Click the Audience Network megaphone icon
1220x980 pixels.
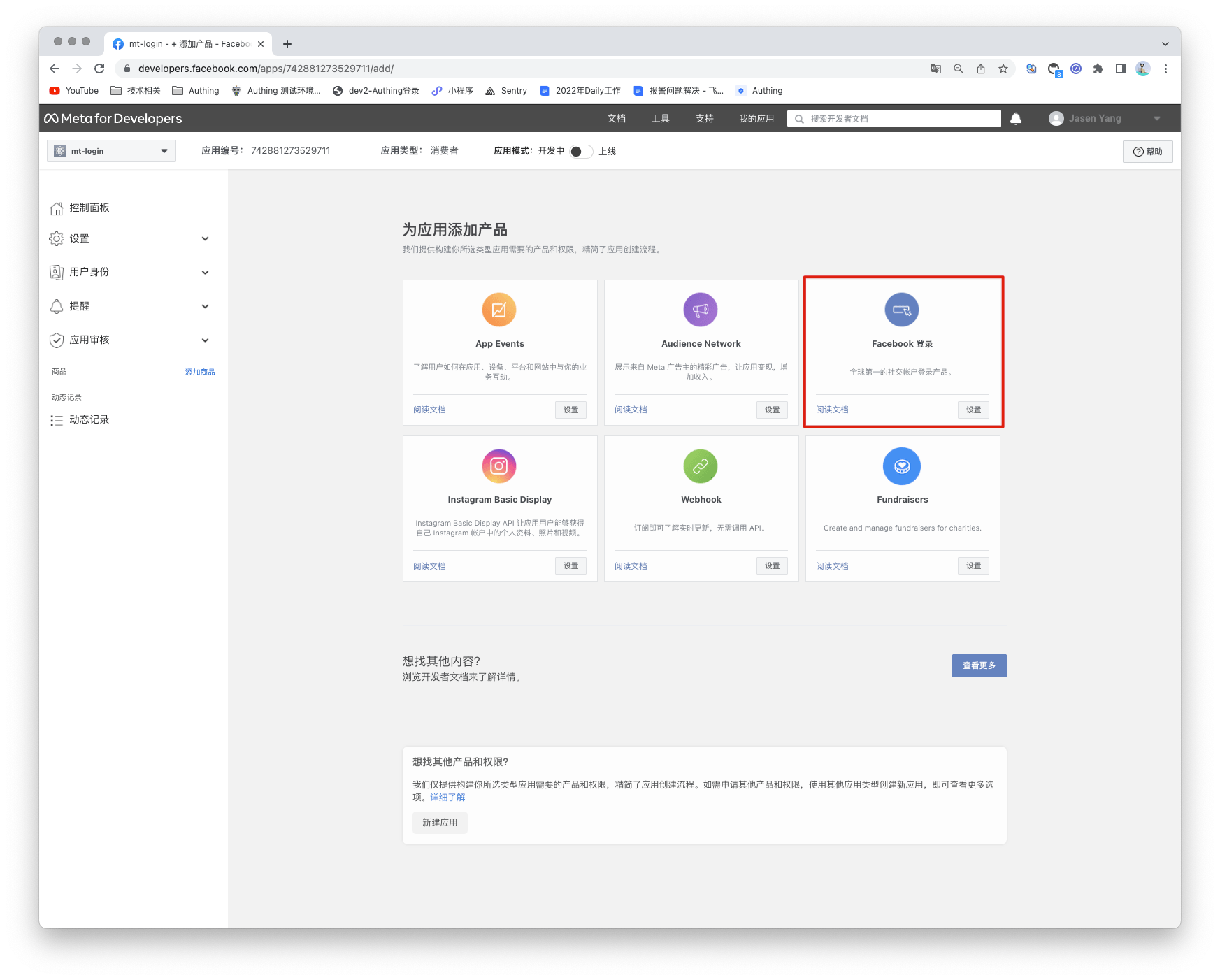click(x=701, y=309)
